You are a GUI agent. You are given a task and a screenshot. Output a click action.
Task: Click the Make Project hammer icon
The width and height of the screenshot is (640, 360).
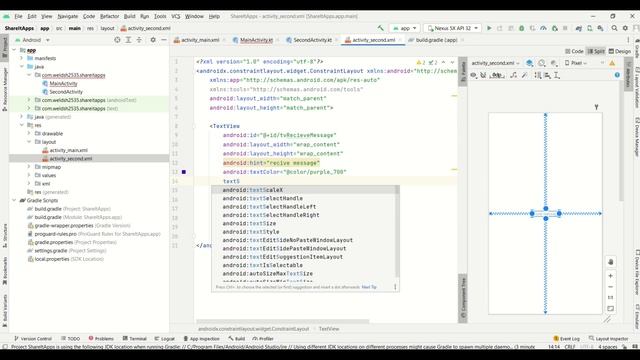click(x=380, y=28)
